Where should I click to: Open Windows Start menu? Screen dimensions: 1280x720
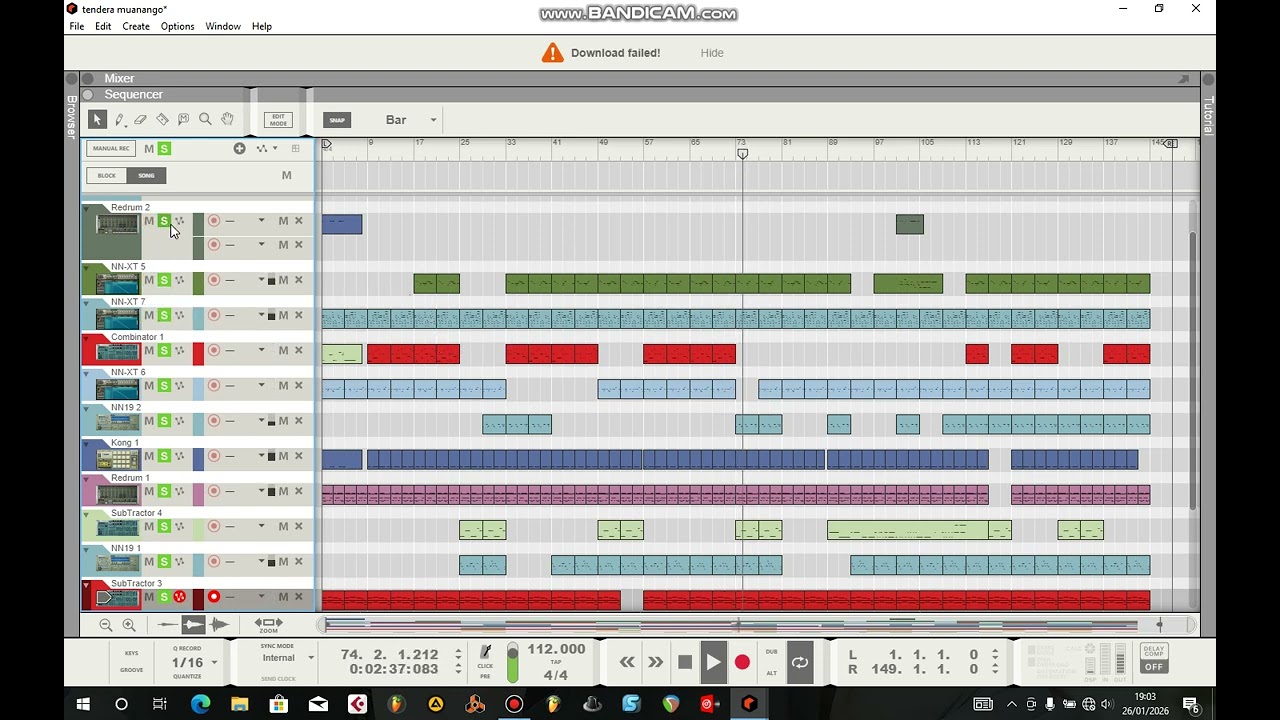coord(83,704)
